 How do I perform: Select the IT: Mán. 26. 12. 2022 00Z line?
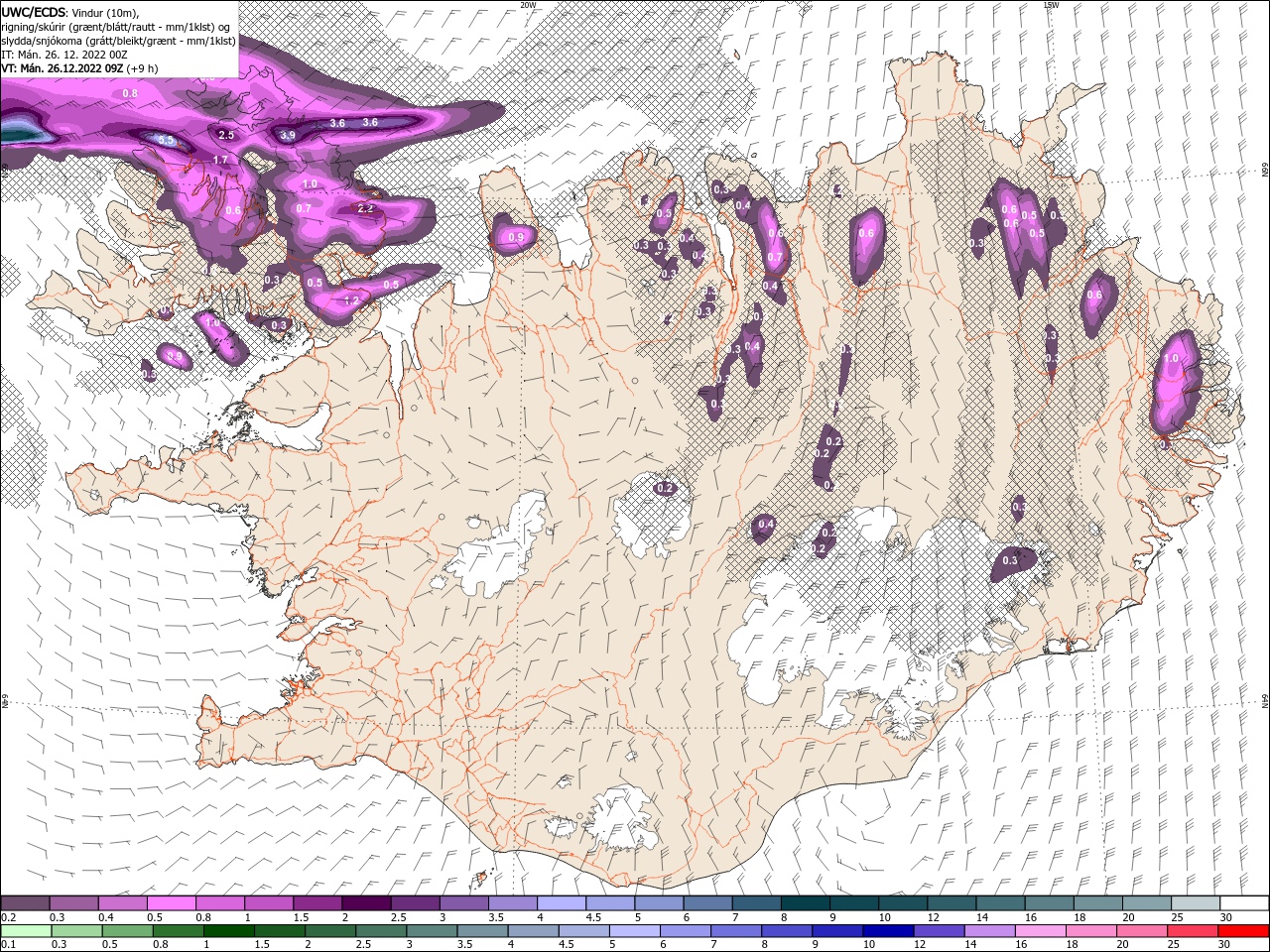coord(66,54)
